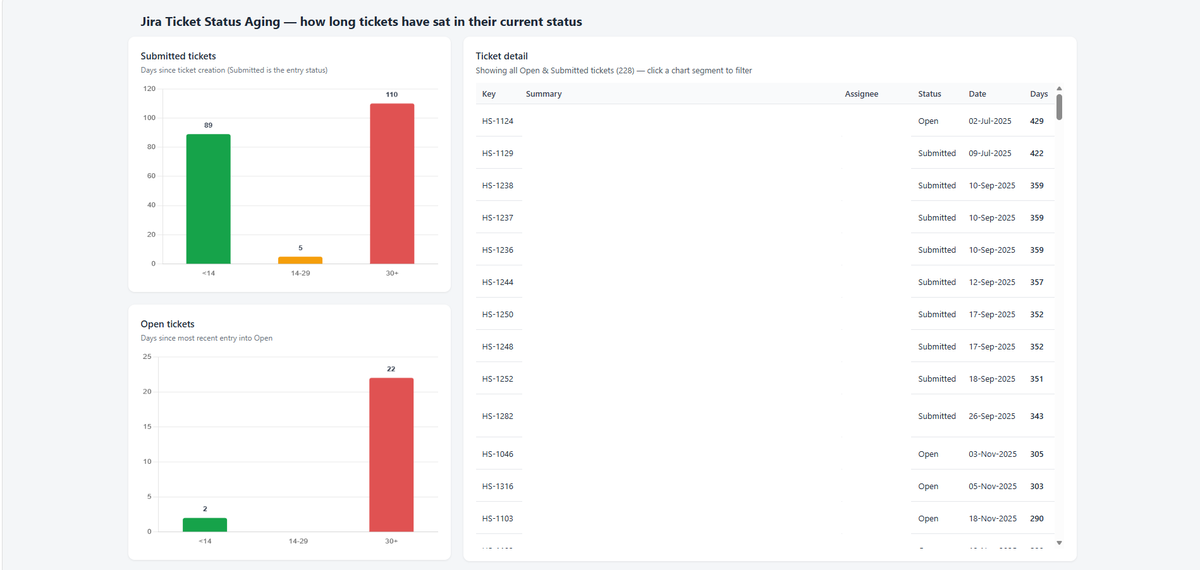This screenshot has width=1200, height=570.
Task: Click ticket key HS-1236
Action: [x=497, y=250]
